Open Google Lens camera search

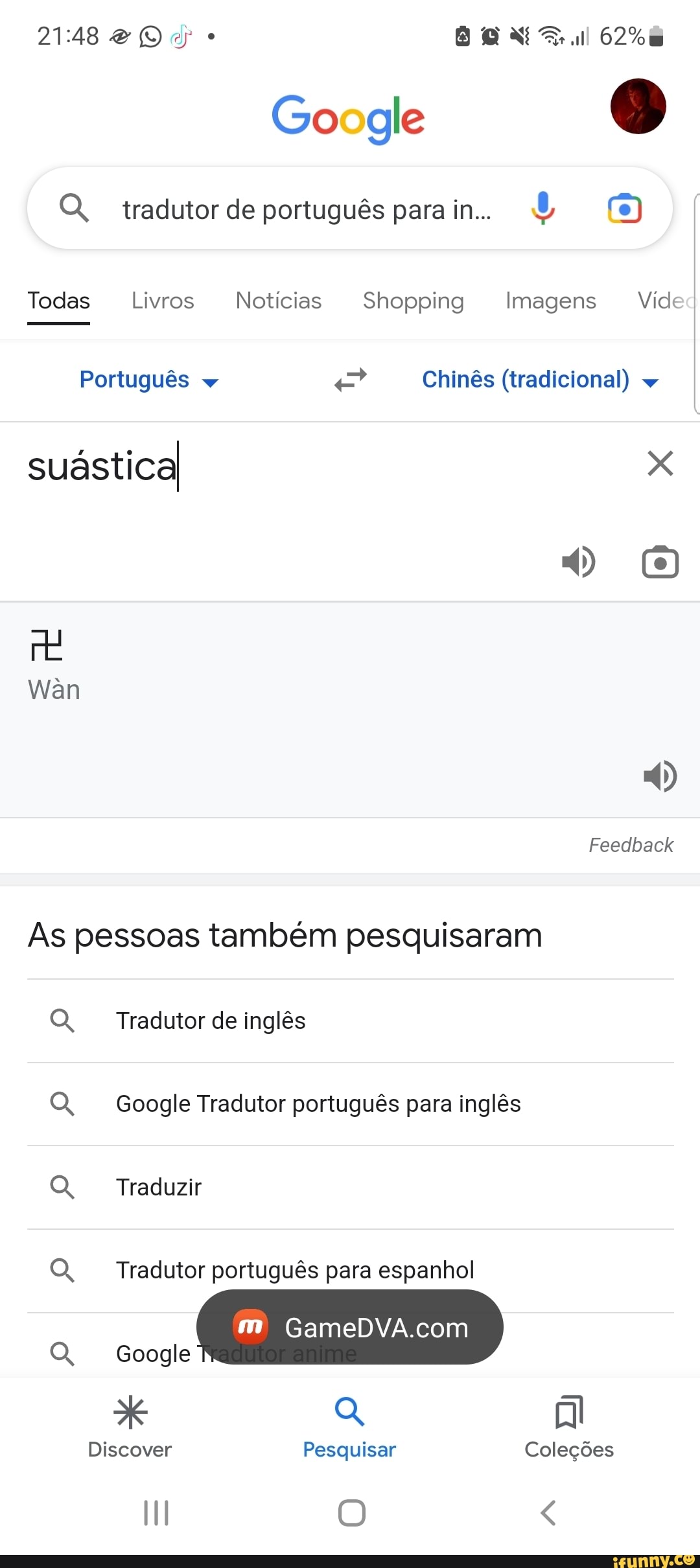coord(624,209)
